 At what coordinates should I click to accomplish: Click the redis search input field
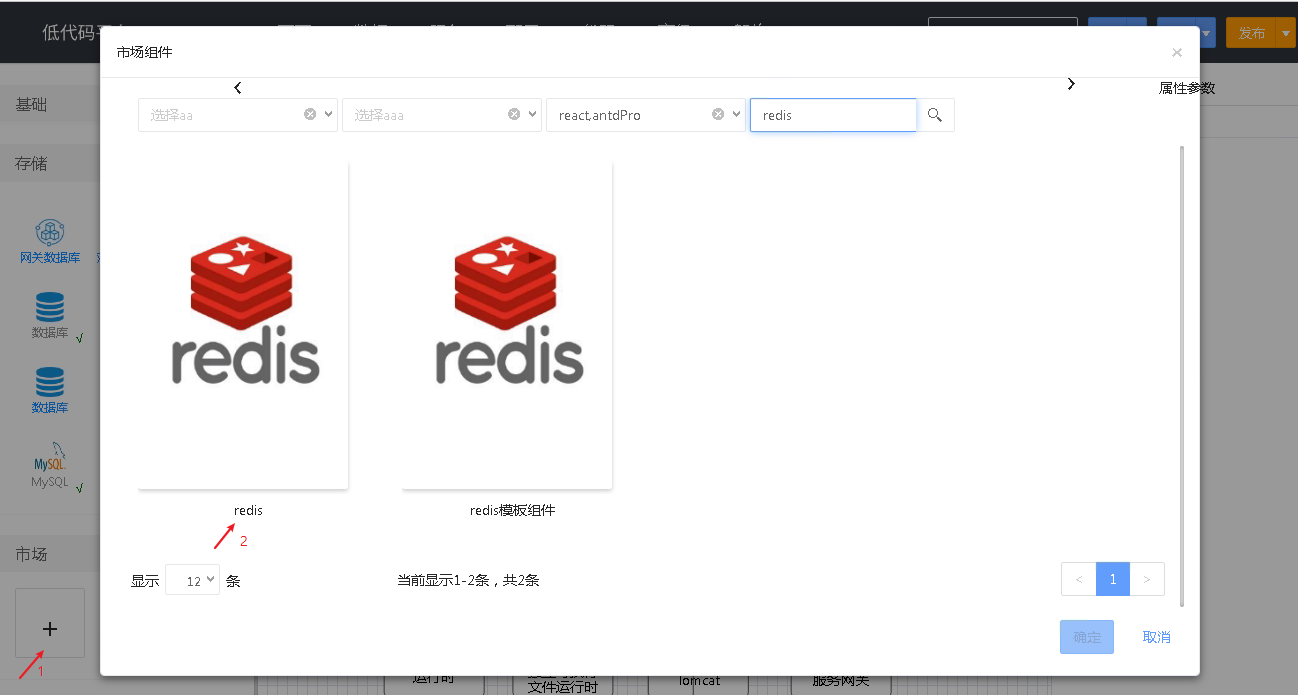tap(833, 115)
